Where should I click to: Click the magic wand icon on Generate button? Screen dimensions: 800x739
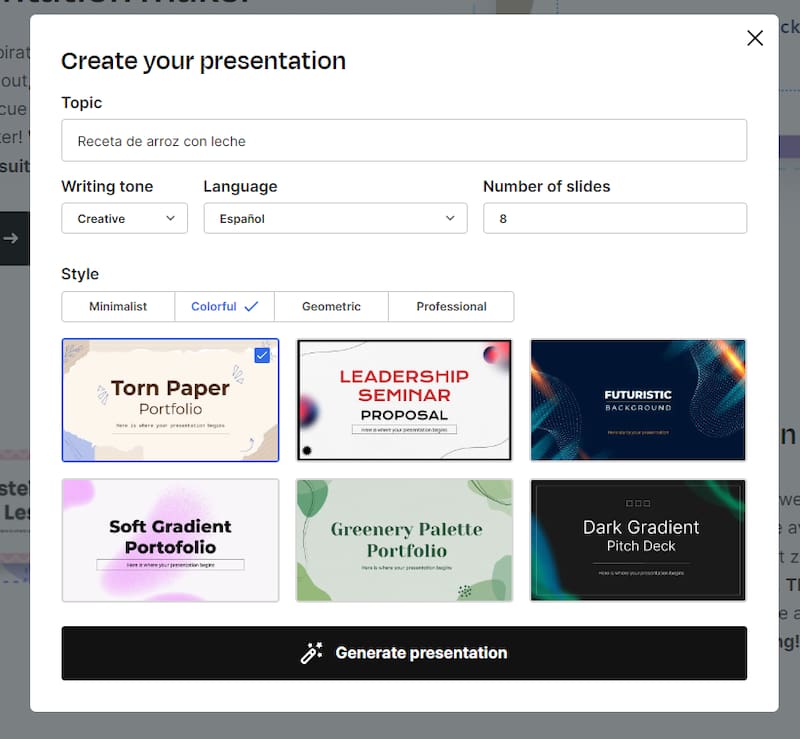[x=312, y=653]
